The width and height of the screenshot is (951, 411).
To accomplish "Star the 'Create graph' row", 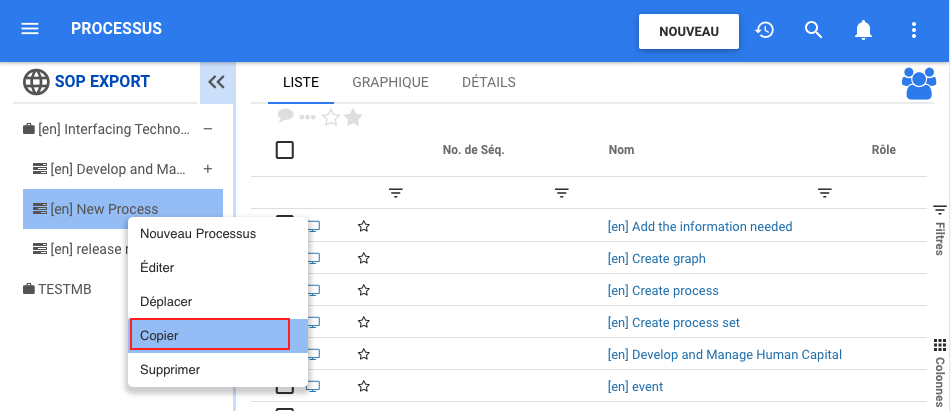I will pyautogui.click(x=364, y=258).
